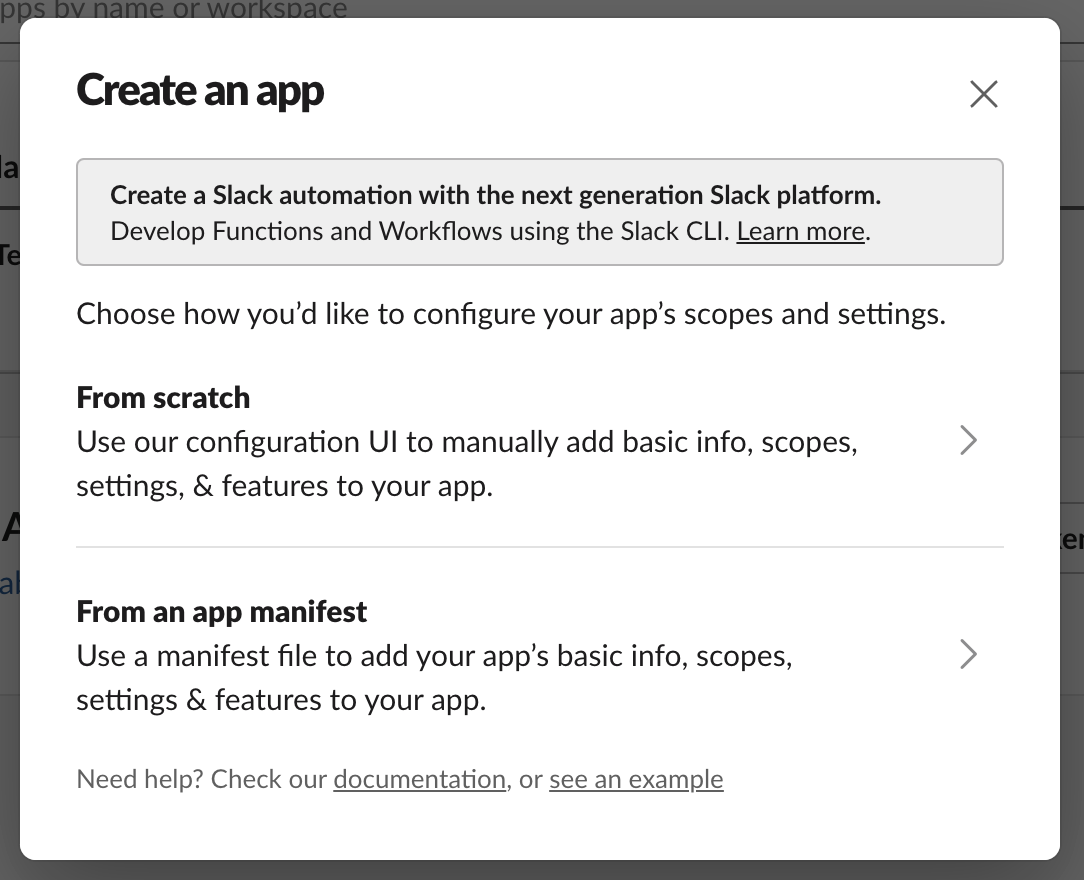Click the 'Create an app' dialog title
Viewport: 1084px width, 880px height.
click(200, 91)
